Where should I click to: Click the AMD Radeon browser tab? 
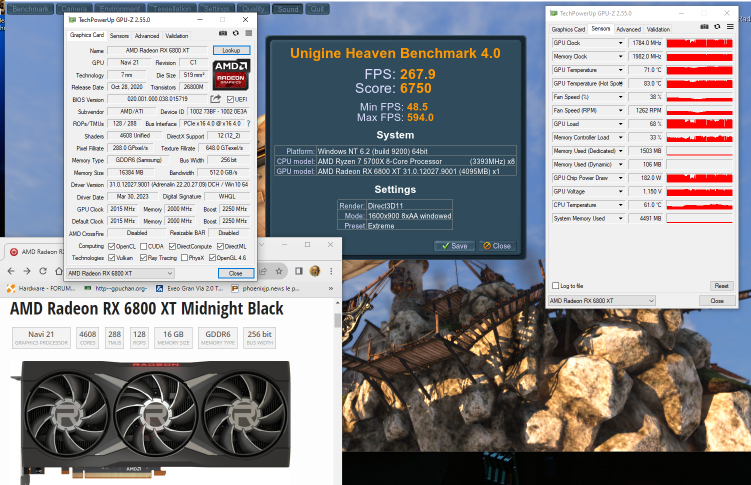pos(36,252)
